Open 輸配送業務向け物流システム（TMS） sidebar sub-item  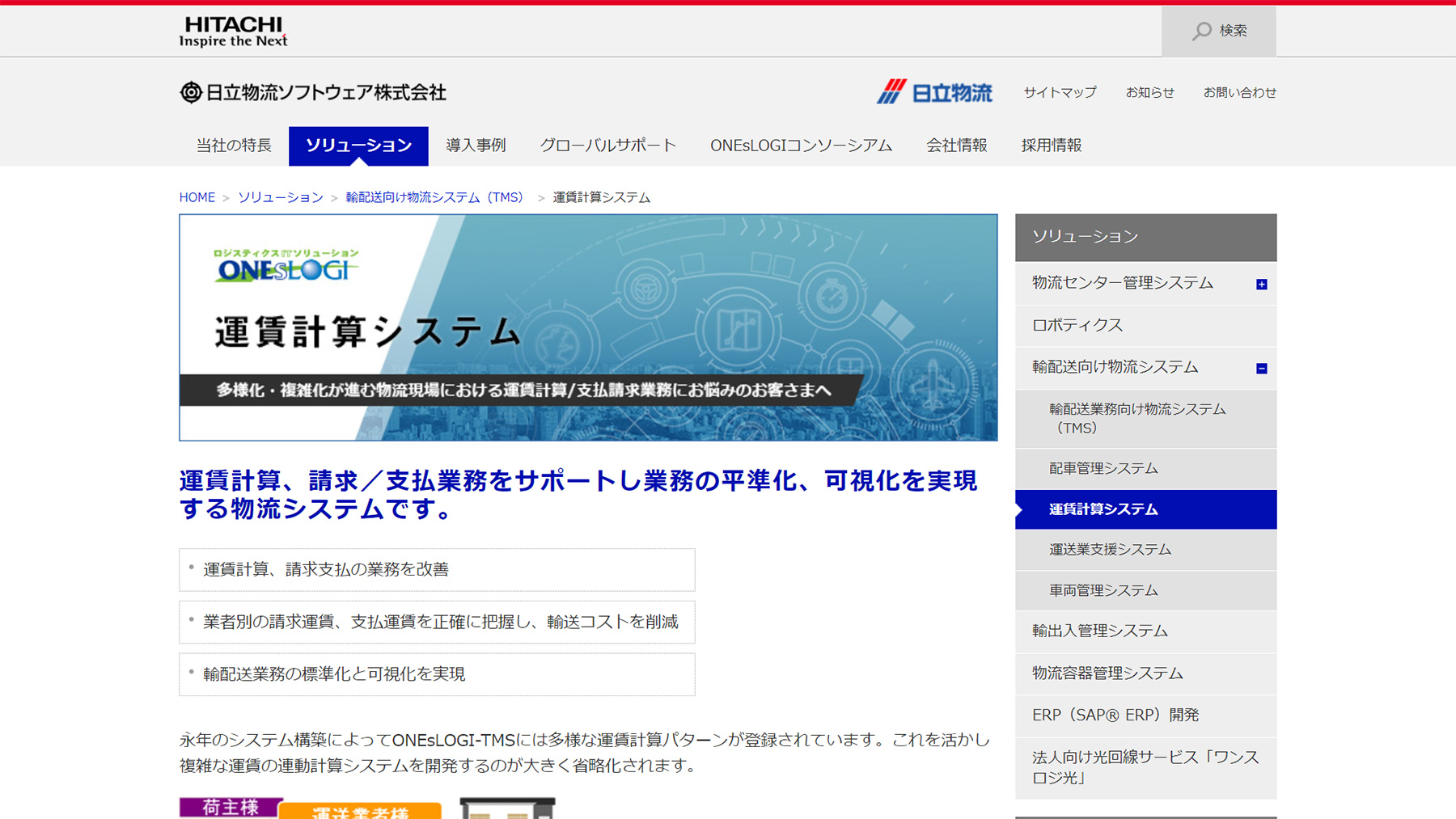point(1145,419)
